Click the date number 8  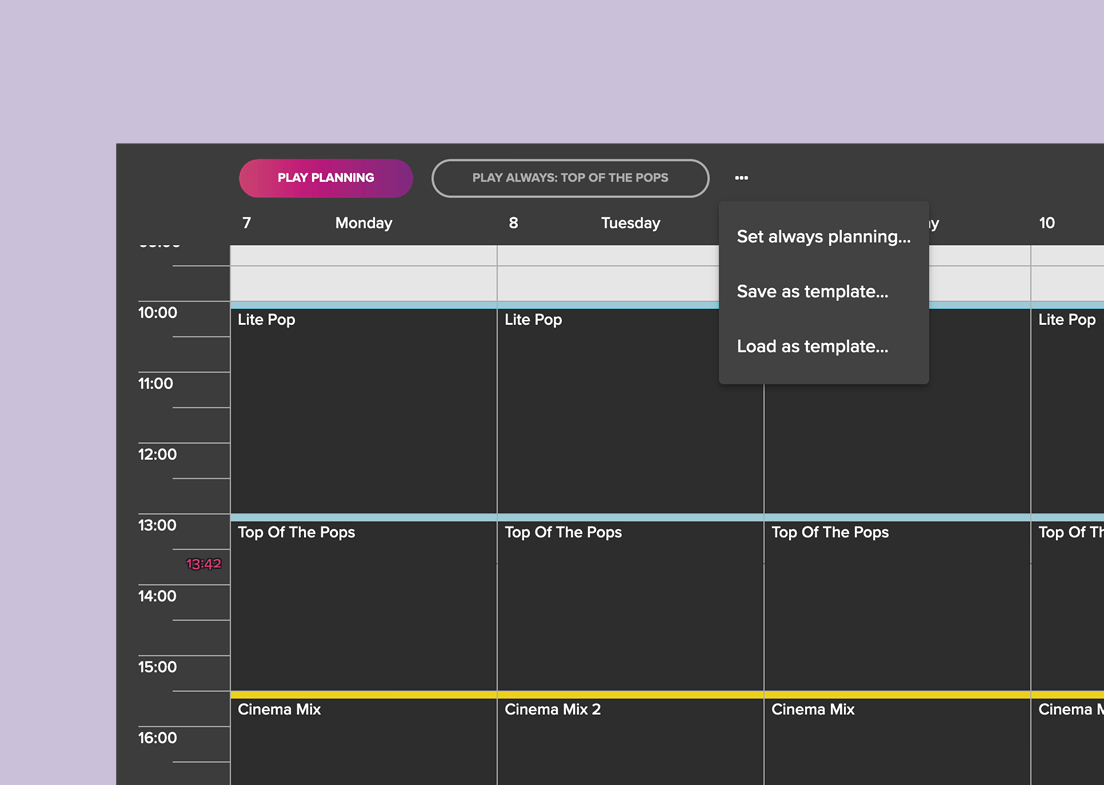click(x=513, y=223)
